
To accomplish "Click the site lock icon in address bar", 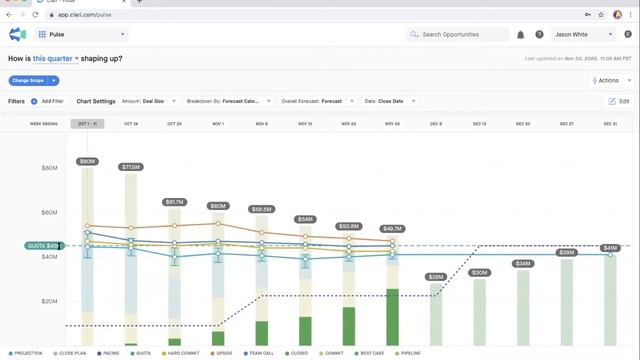I will tap(51, 15).
